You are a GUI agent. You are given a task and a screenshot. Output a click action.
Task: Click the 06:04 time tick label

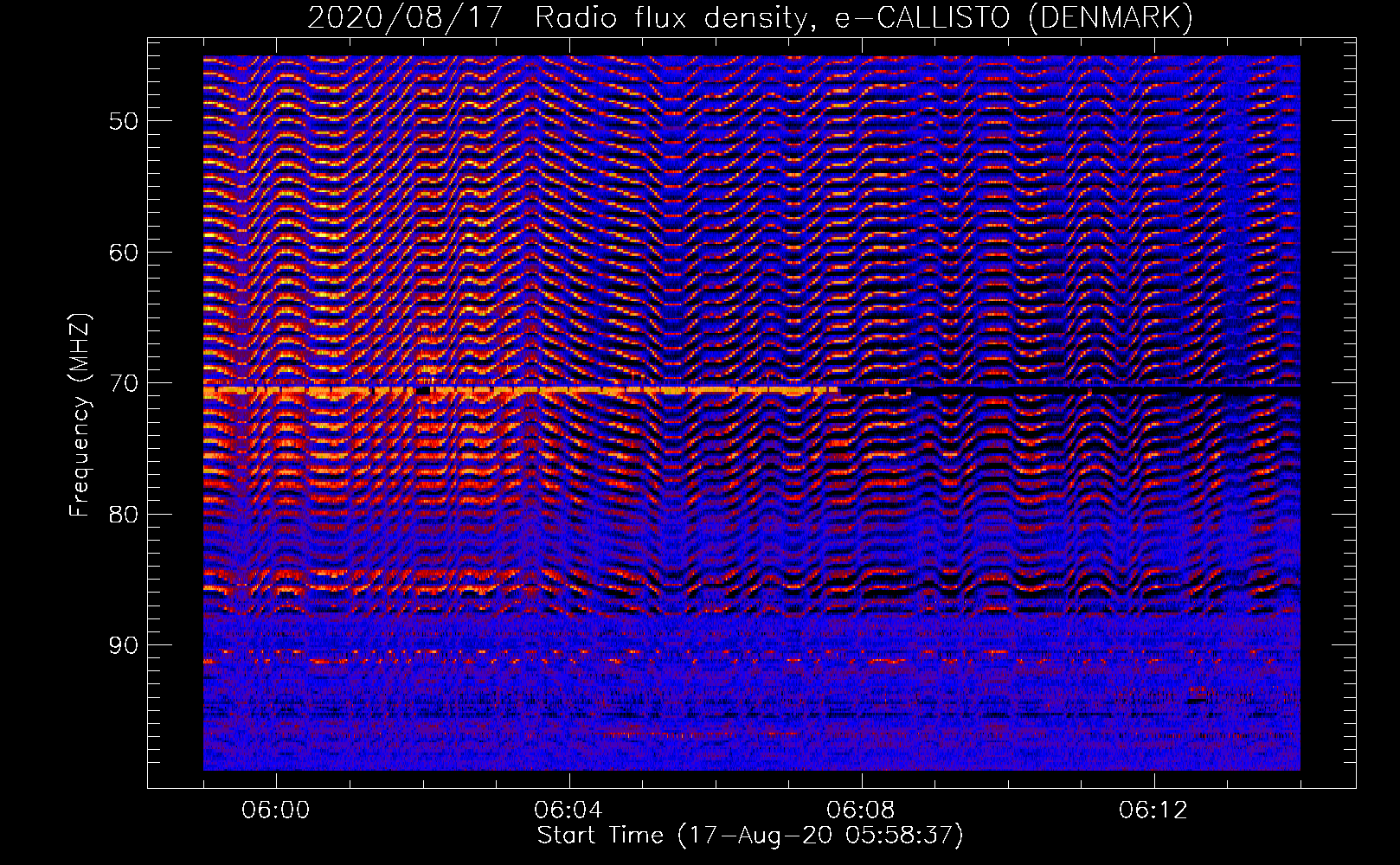coord(568,811)
